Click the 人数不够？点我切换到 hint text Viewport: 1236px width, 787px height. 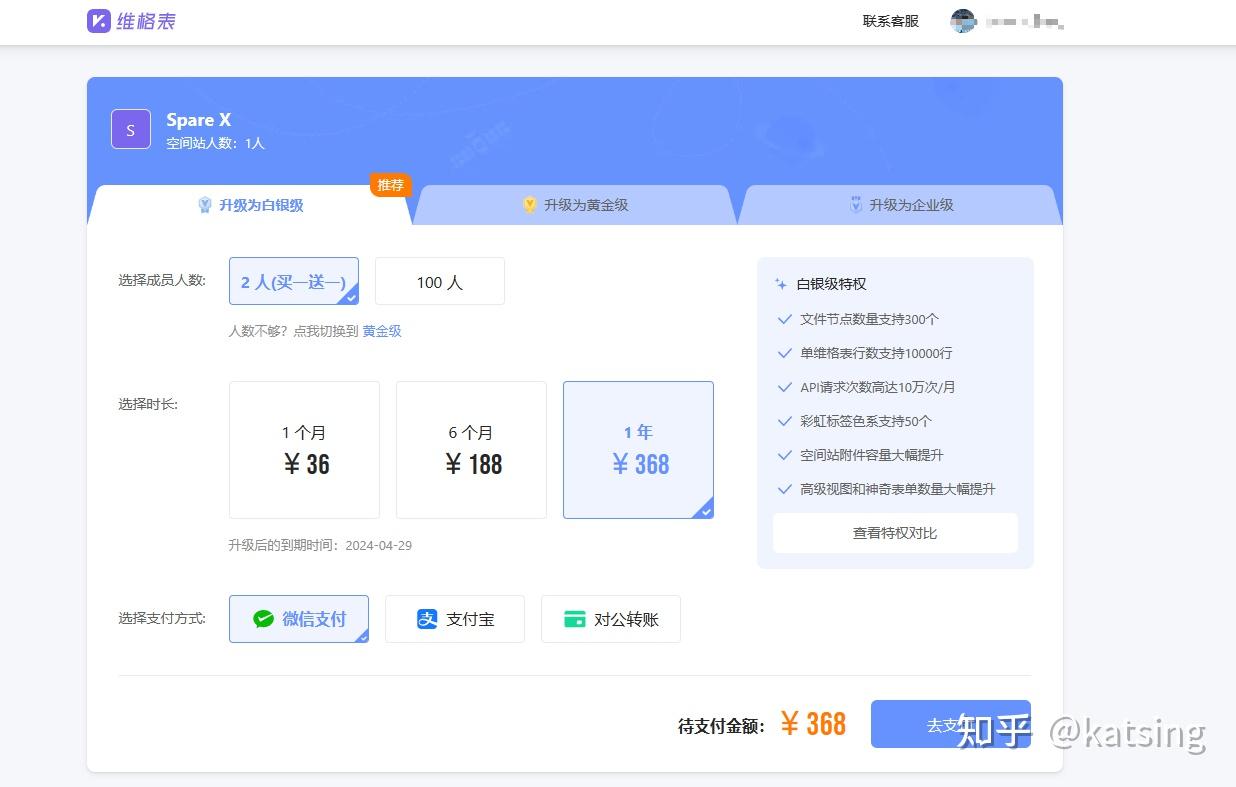pyautogui.click(x=293, y=331)
